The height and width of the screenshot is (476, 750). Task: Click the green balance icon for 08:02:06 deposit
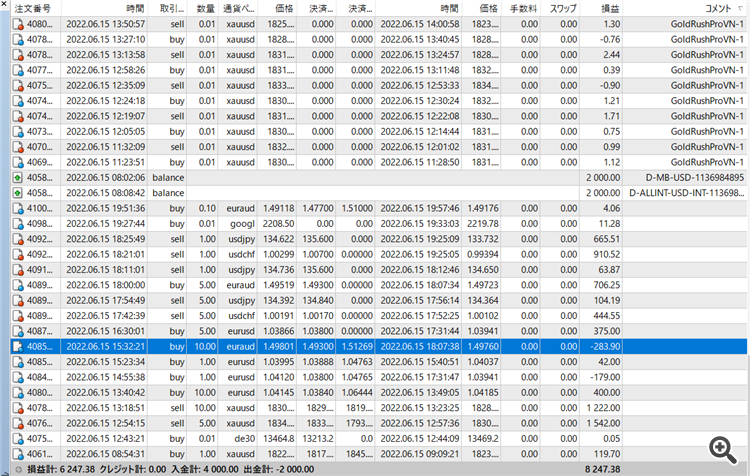(x=18, y=177)
